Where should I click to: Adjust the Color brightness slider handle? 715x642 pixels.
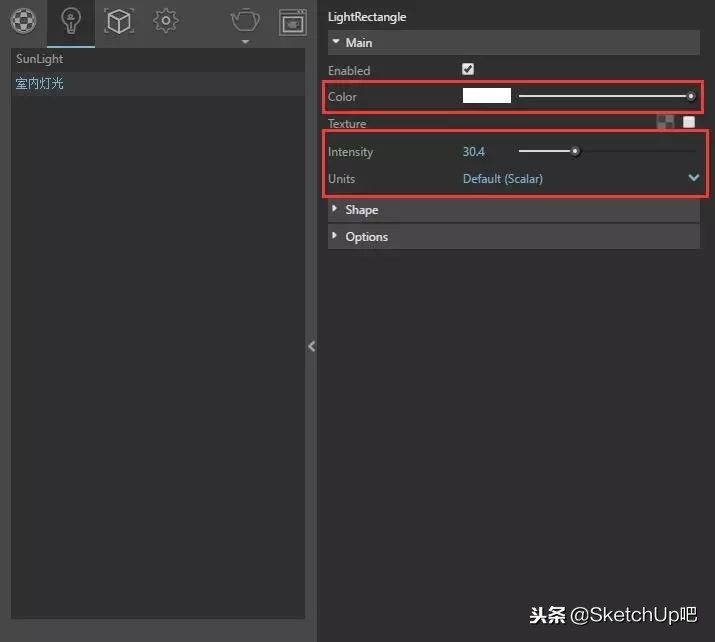[x=691, y=96]
